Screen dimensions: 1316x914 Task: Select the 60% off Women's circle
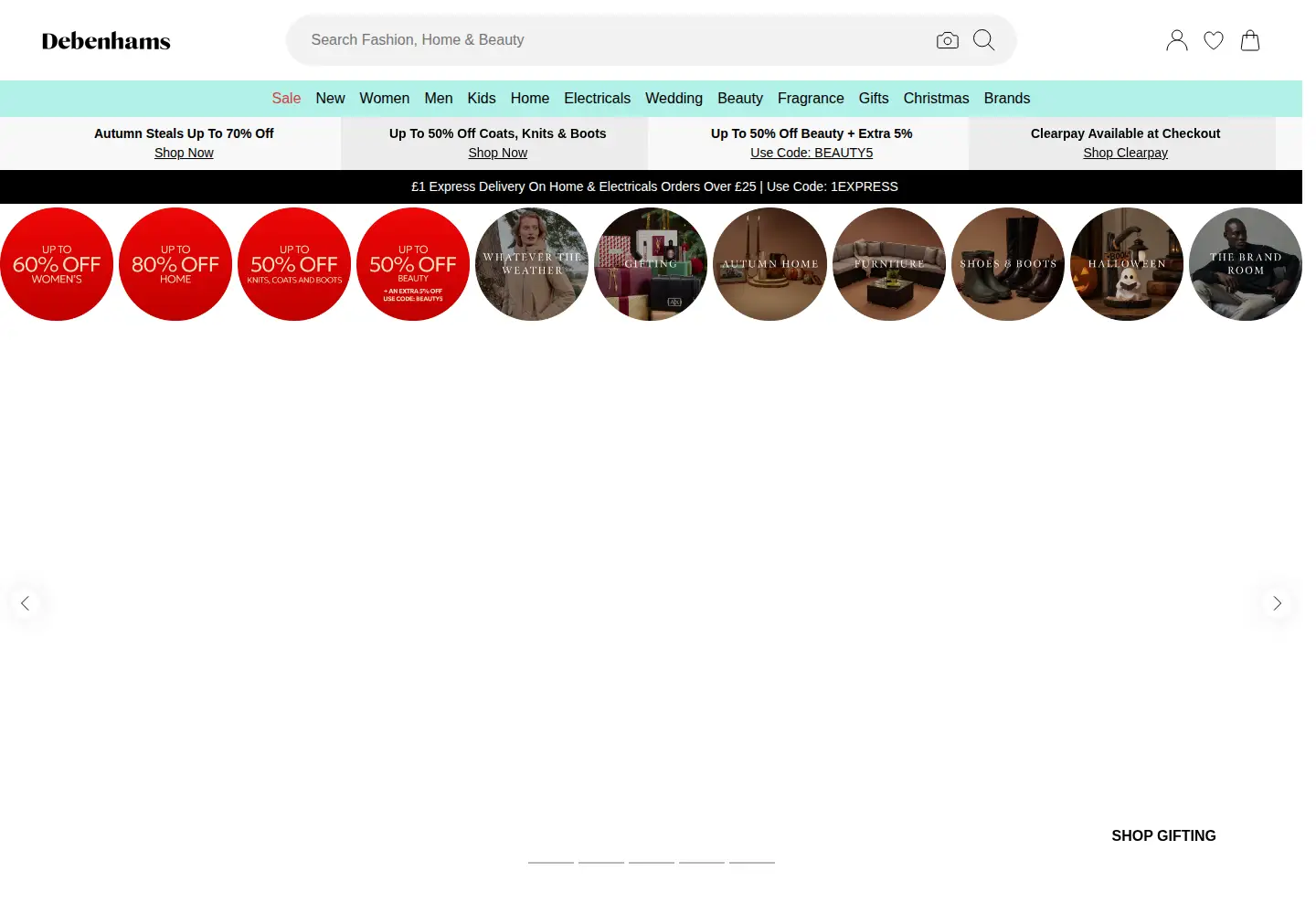click(x=57, y=264)
